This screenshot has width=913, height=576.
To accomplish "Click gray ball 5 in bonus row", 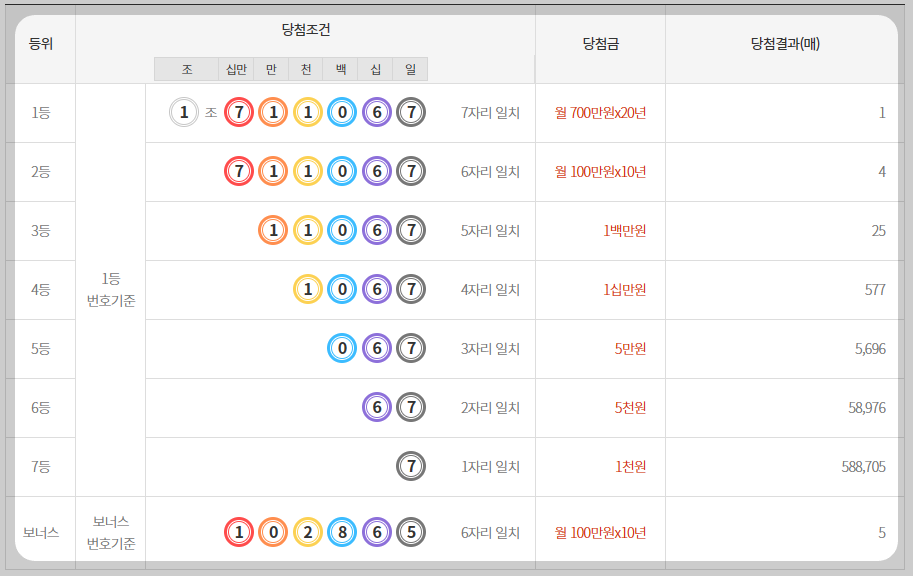I will point(411,532).
